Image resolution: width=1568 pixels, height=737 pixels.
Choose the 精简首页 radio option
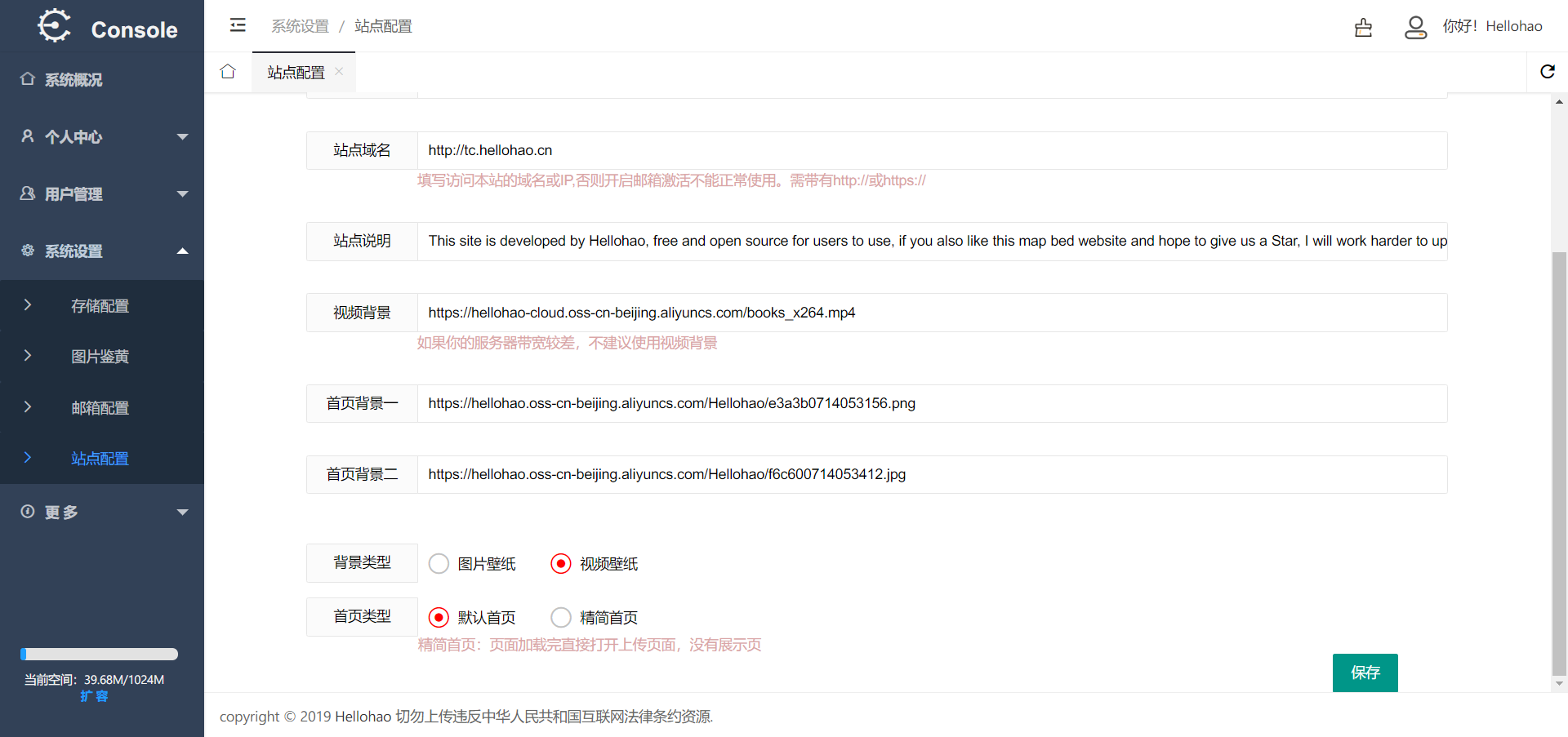coord(561,618)
